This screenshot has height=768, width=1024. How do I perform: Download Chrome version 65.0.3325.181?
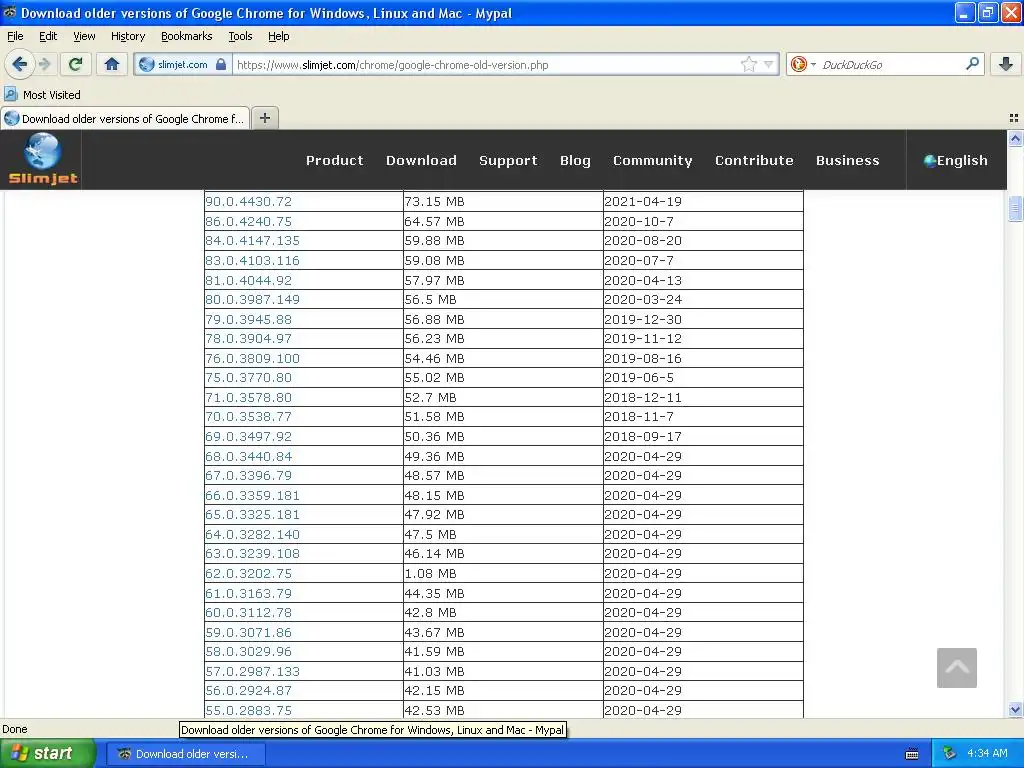pyautogui.click(x=252, y=515)
